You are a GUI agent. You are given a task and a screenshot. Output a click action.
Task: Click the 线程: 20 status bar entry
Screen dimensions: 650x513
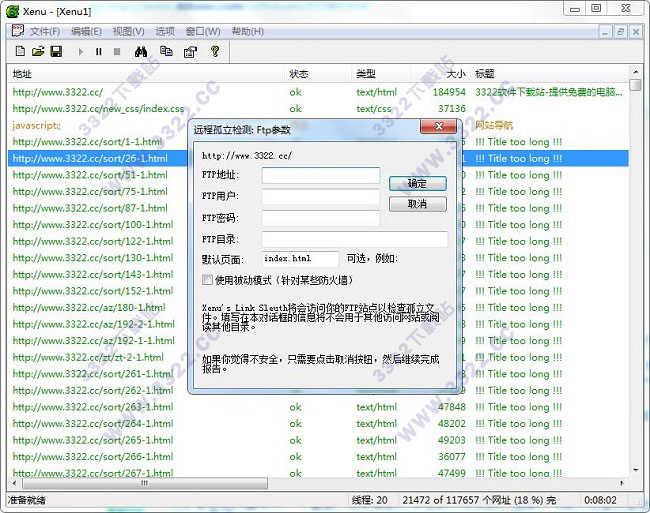(x=369, y=500)
